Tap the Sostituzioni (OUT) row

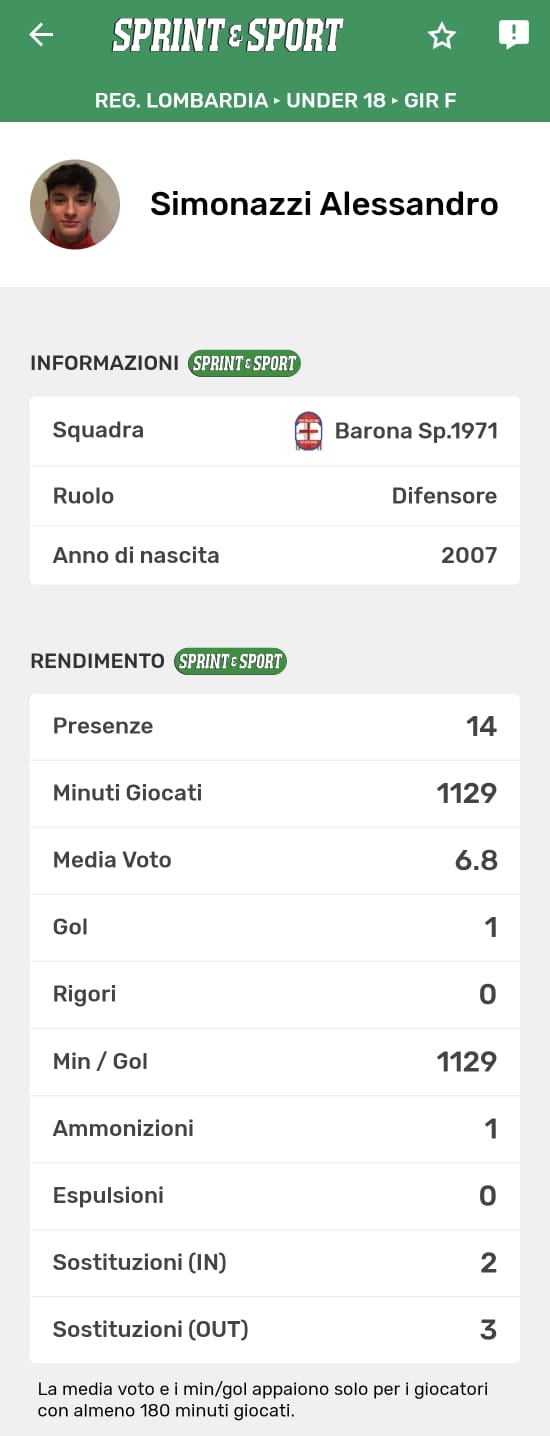pos(275,1330)
